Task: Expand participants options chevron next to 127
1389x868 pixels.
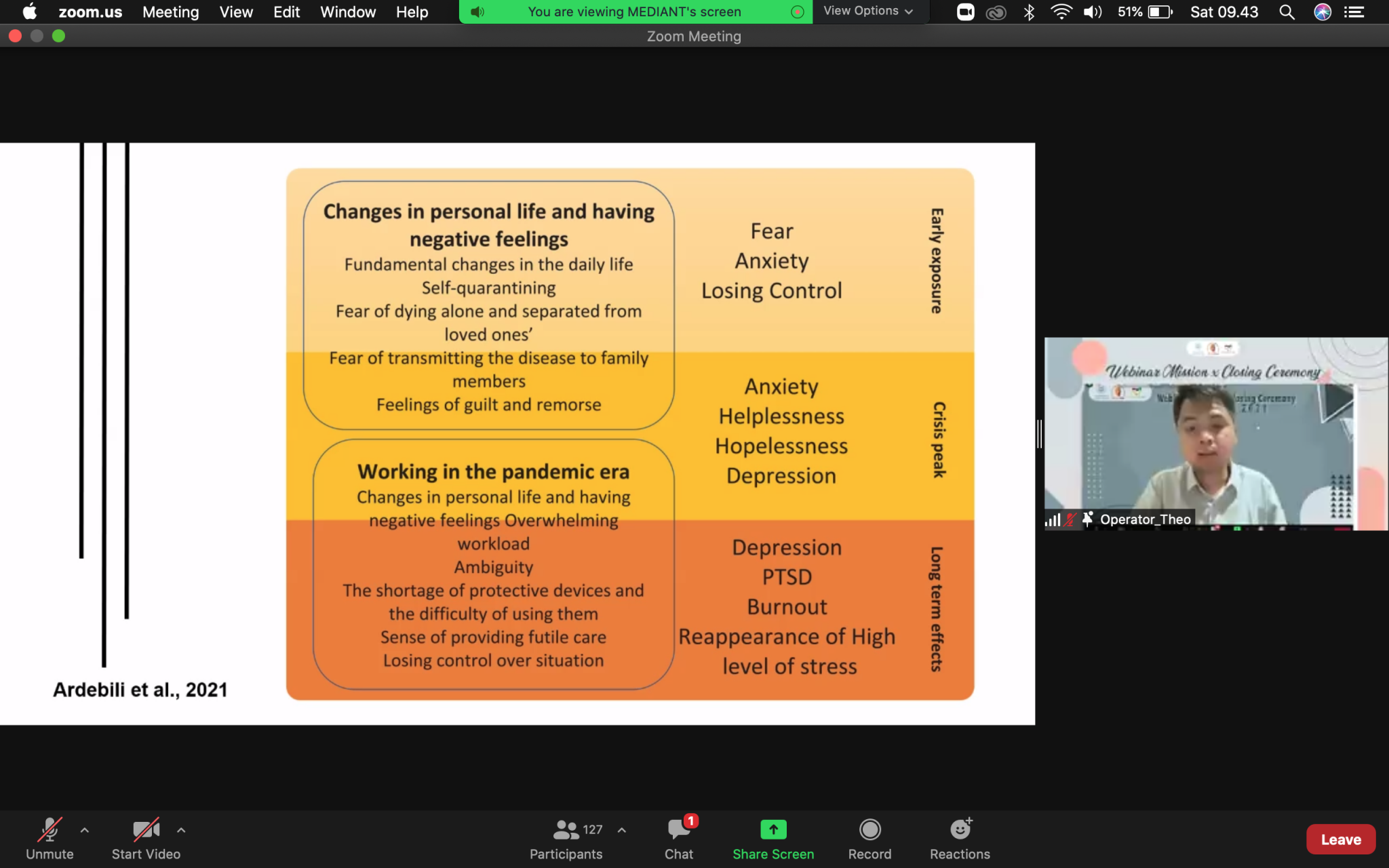Action: point(622,830)
